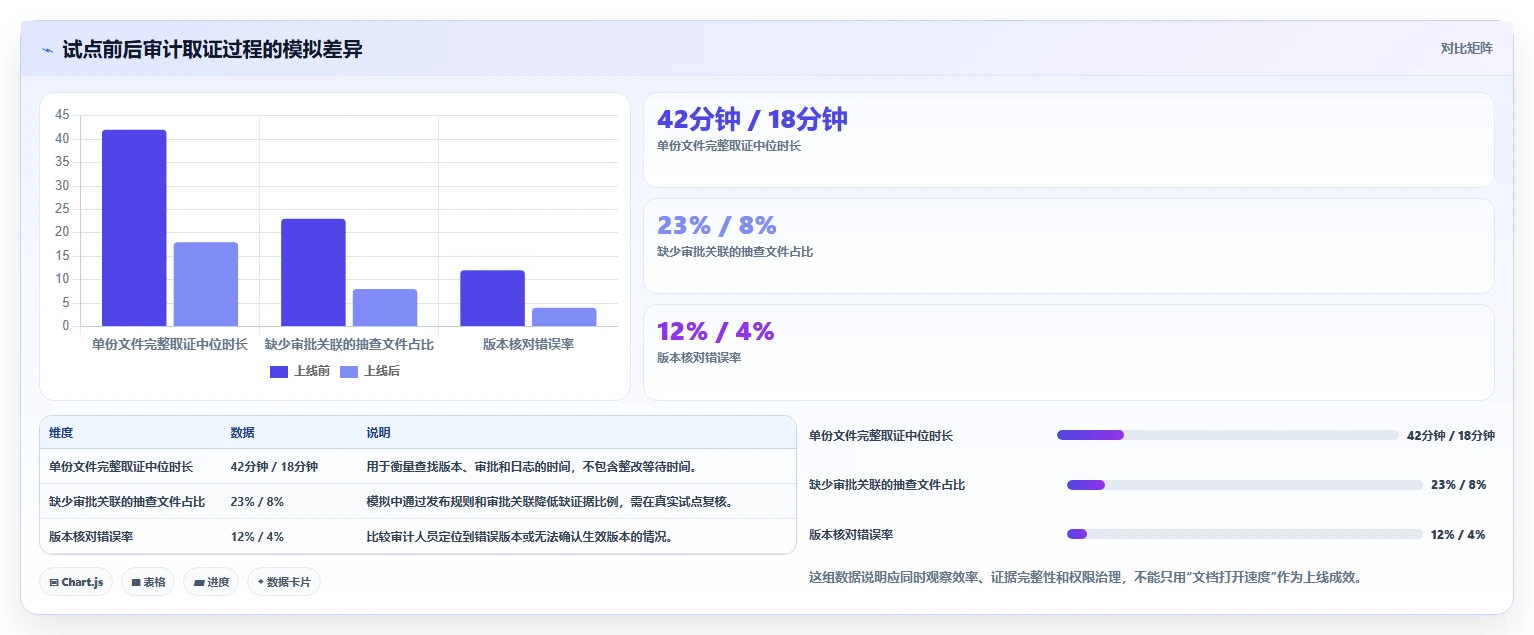The image size is (1534, 635).
Task: Click the 版本核对错误率 progress bar
Action: 1244,534
